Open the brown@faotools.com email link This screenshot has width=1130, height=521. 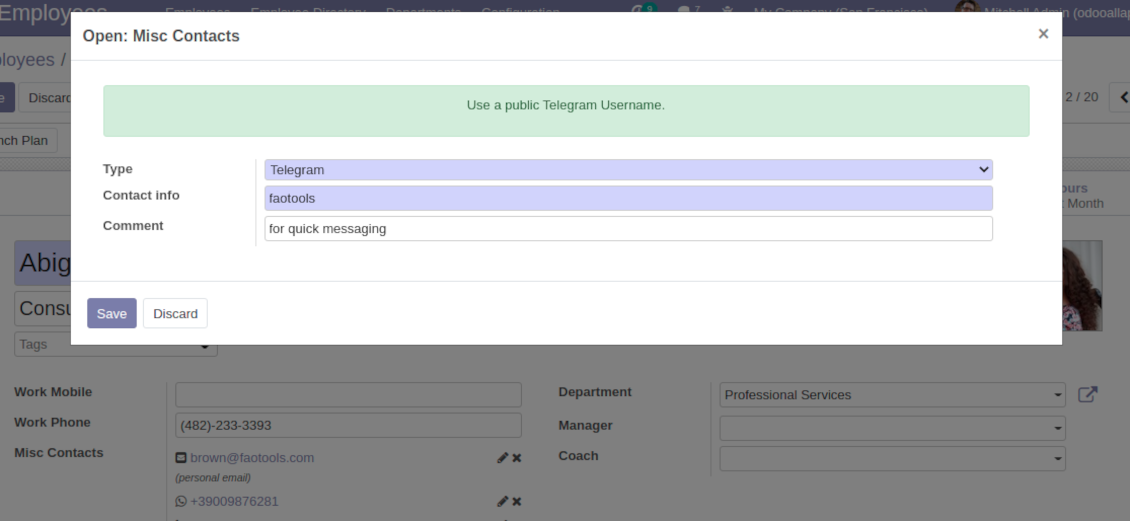(252, 458)
